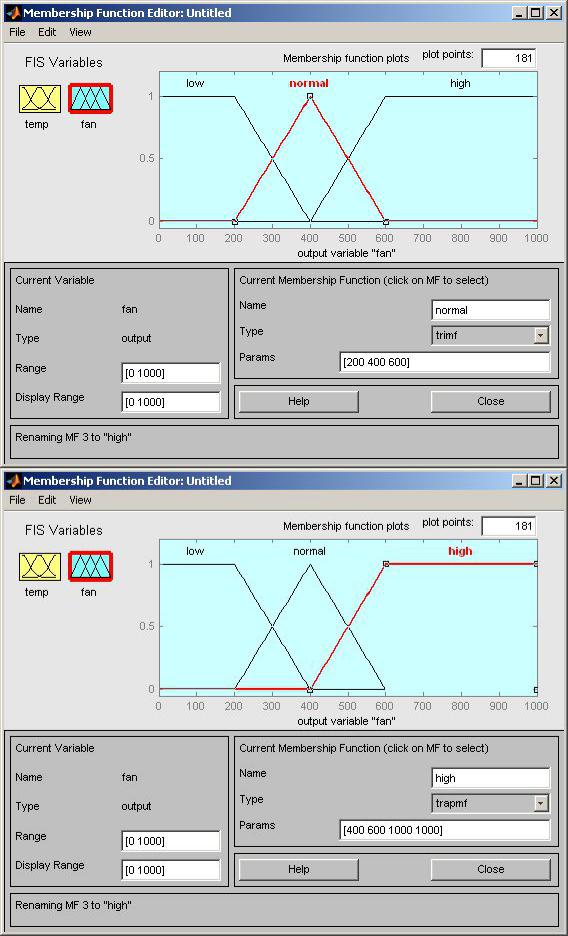The width and height of the screenshot is (568, 936).
Task: Click the Params field with [200 400 600]
Action: [x=444, y=362]
